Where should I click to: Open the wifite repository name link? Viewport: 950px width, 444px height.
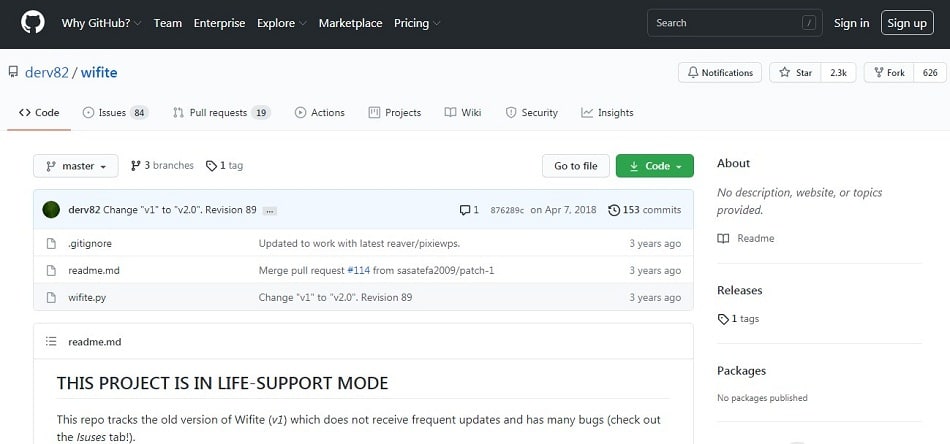pyautogui.click(x=99, y=73)
